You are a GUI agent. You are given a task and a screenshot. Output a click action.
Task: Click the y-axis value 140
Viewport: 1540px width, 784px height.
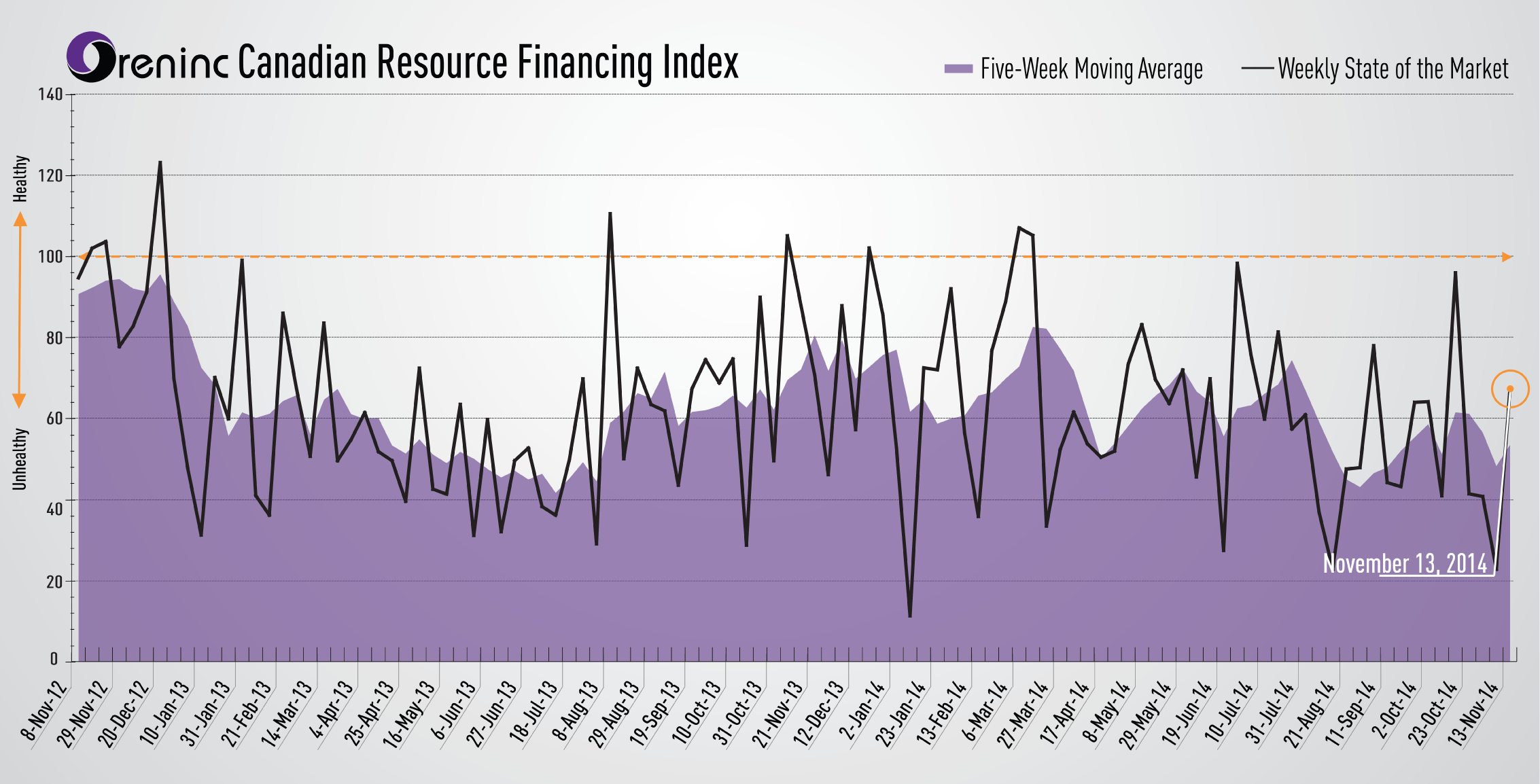[50, 94]
